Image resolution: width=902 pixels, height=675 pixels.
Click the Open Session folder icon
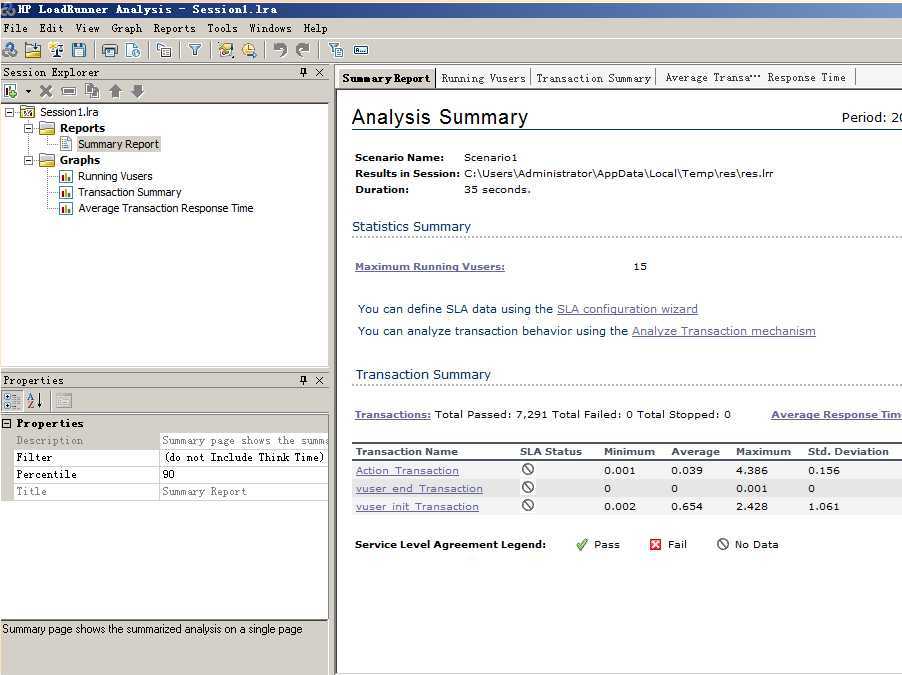click(x=33, y=50)
